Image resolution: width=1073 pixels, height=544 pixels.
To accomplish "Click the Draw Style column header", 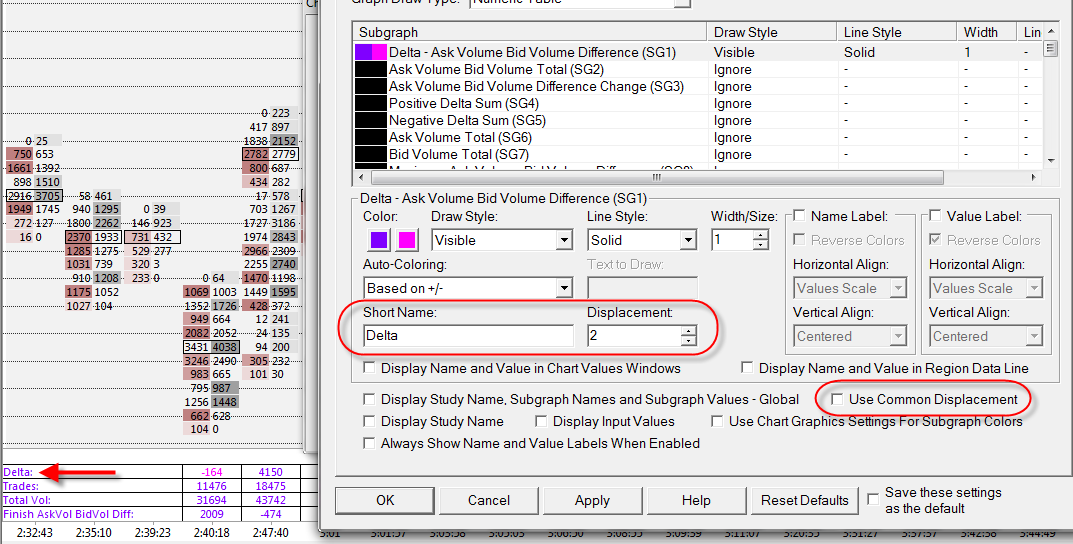I will 771,32.
